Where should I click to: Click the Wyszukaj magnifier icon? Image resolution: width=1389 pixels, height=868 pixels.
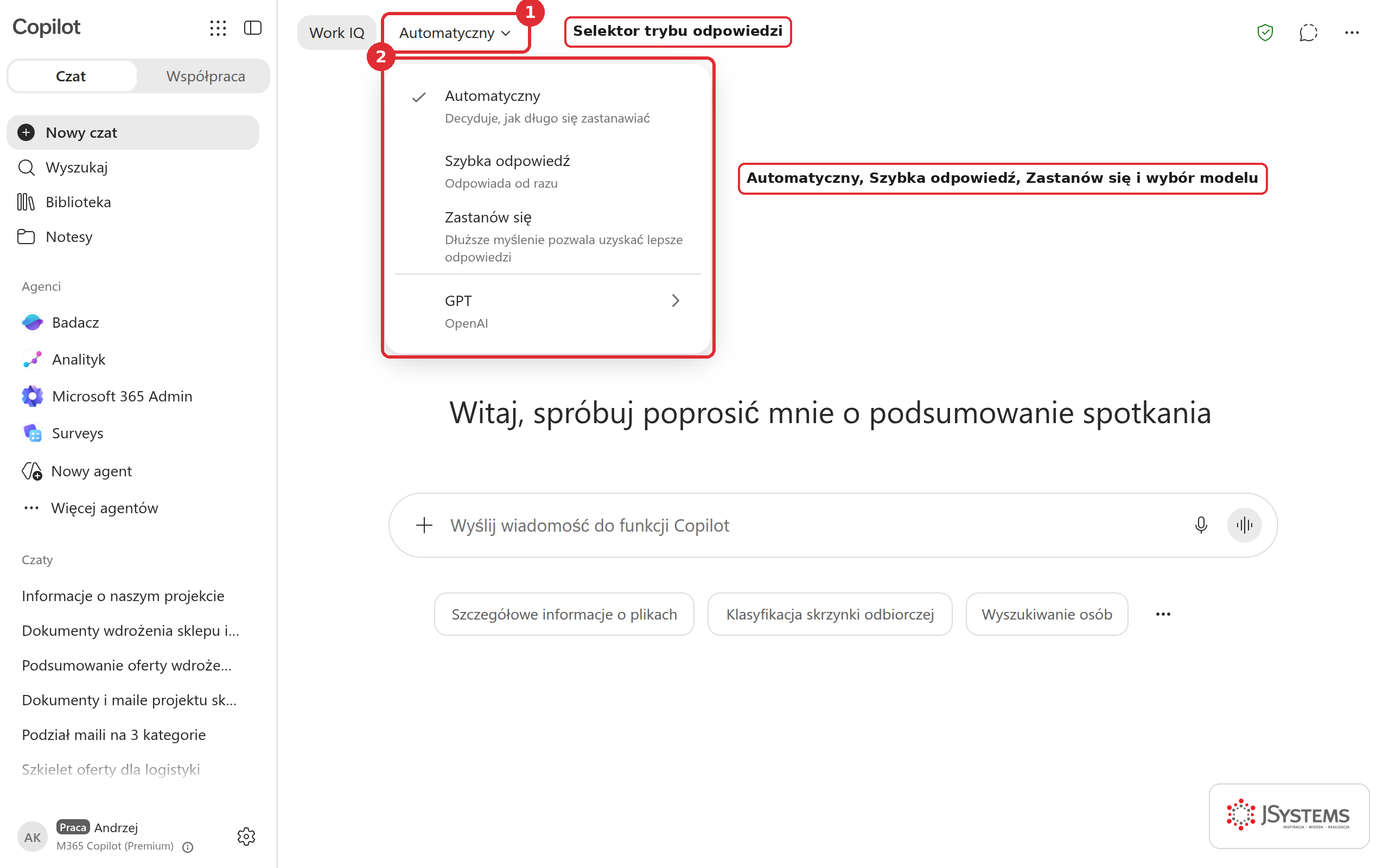pyautogui.click(x=26, y=167)
